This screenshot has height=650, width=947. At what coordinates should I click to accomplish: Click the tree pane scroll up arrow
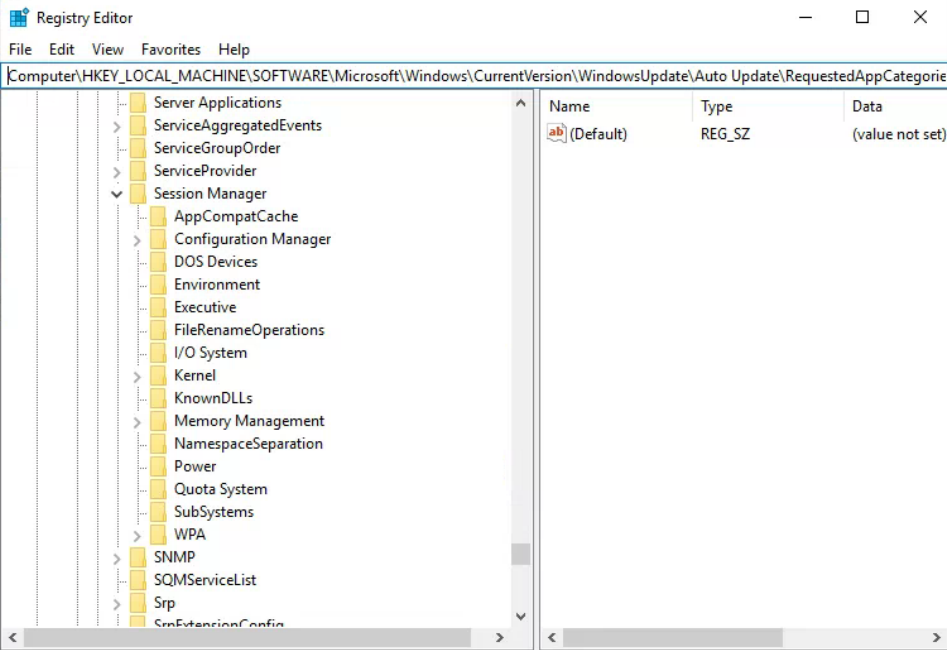[521, 103]
